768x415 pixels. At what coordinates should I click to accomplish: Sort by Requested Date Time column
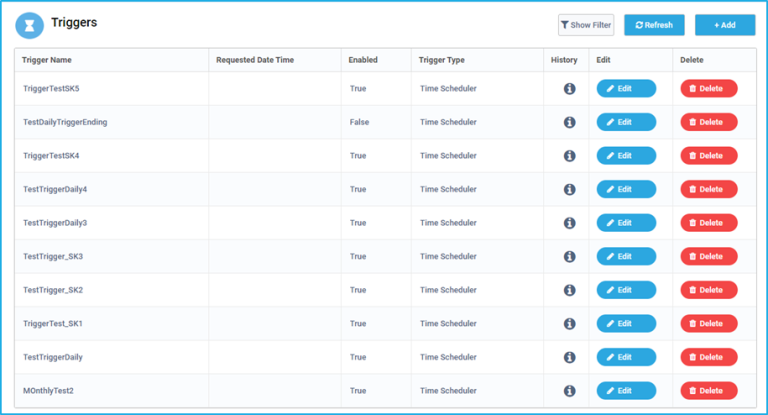(x=255, y=60)
